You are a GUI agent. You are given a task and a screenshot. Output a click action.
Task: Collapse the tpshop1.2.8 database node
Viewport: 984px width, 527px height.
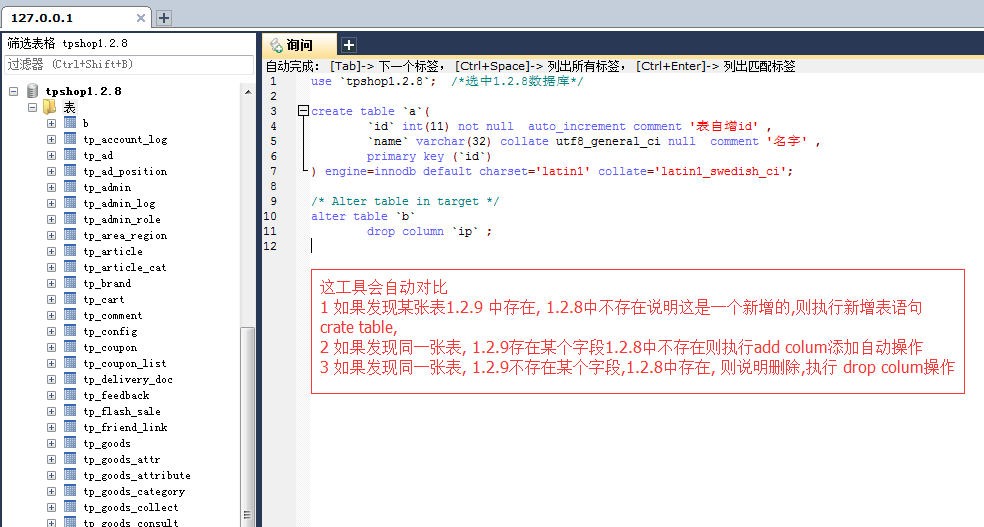14,91
